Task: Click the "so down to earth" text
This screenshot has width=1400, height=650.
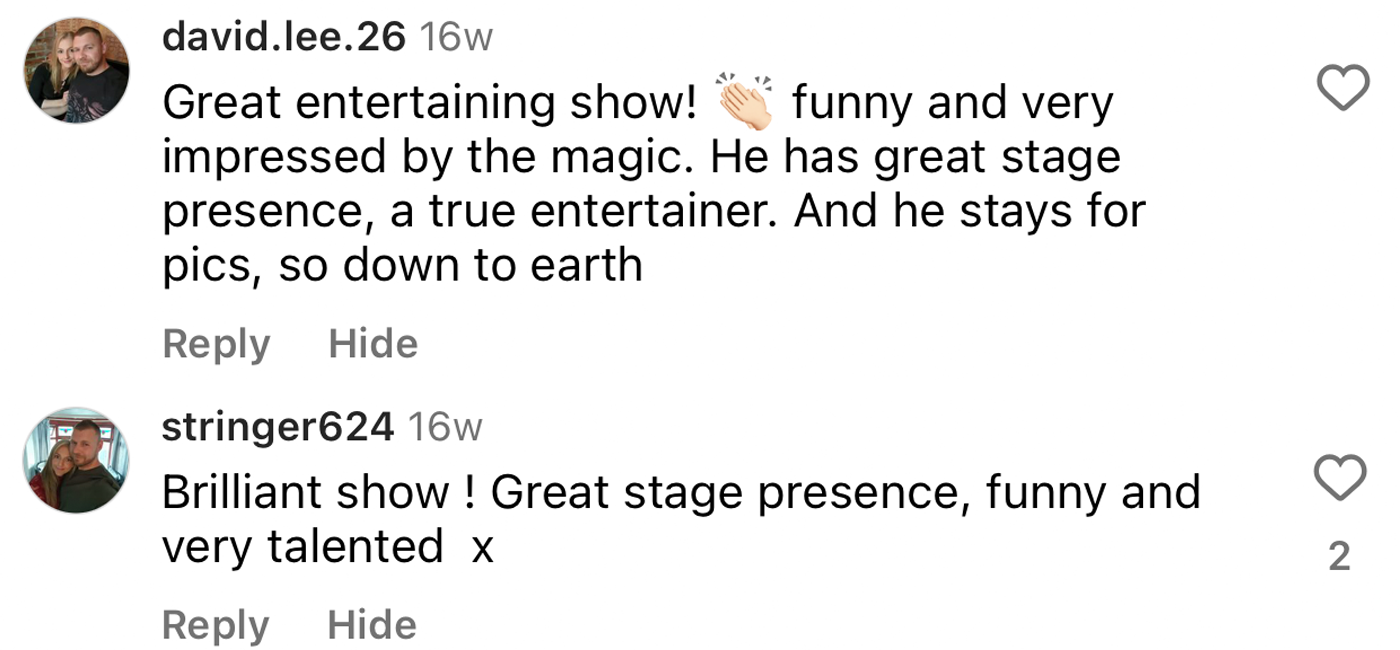Action: click(460, 265)
